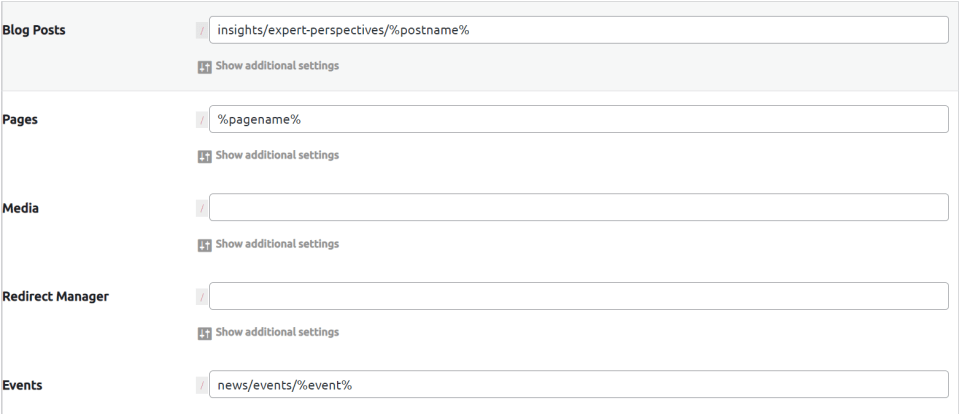Reveal additional settings text for Redirect Manager
This screenshot has width=960, height=414.
pyautogui.click(x=277, y=332)
